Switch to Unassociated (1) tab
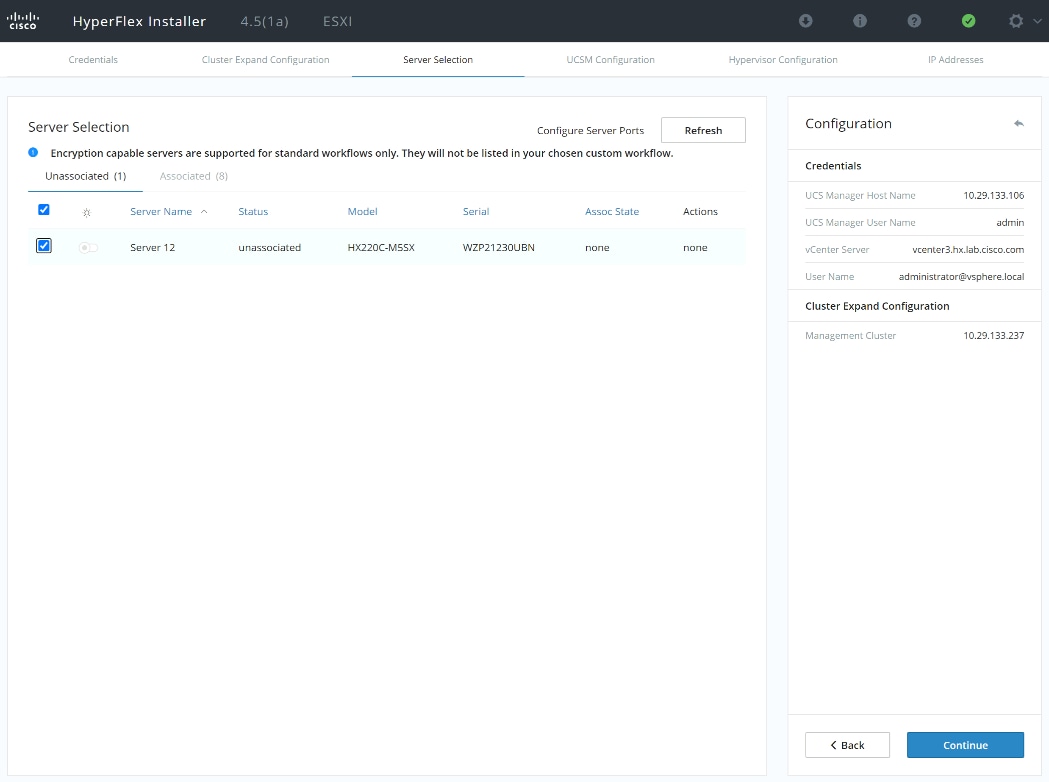 [86, 176]
